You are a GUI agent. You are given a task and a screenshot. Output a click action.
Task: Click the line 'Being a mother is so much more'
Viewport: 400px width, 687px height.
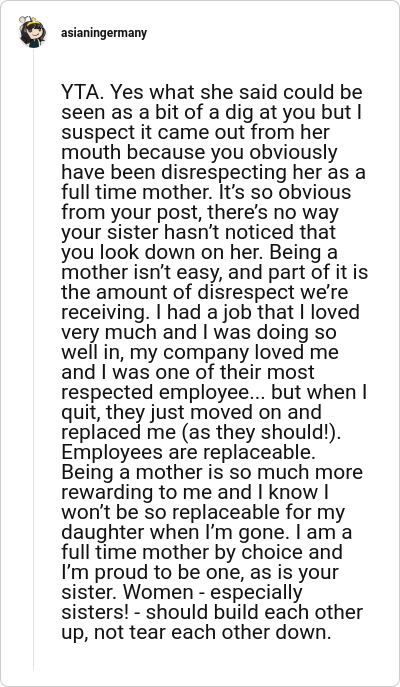(x=212, y=473)
